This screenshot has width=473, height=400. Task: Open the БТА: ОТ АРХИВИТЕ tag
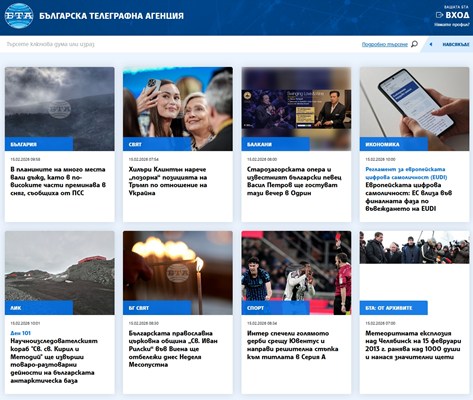pos(394,308)
